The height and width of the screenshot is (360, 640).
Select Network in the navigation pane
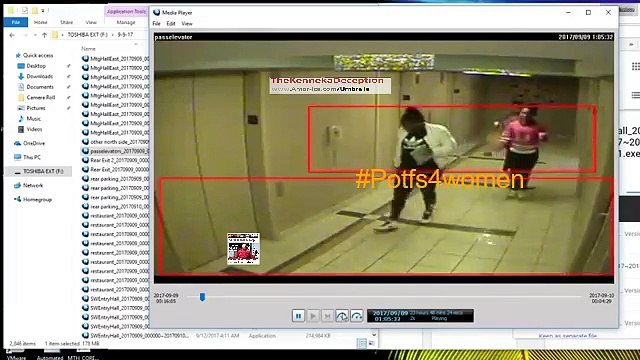[x=33, y=185]
